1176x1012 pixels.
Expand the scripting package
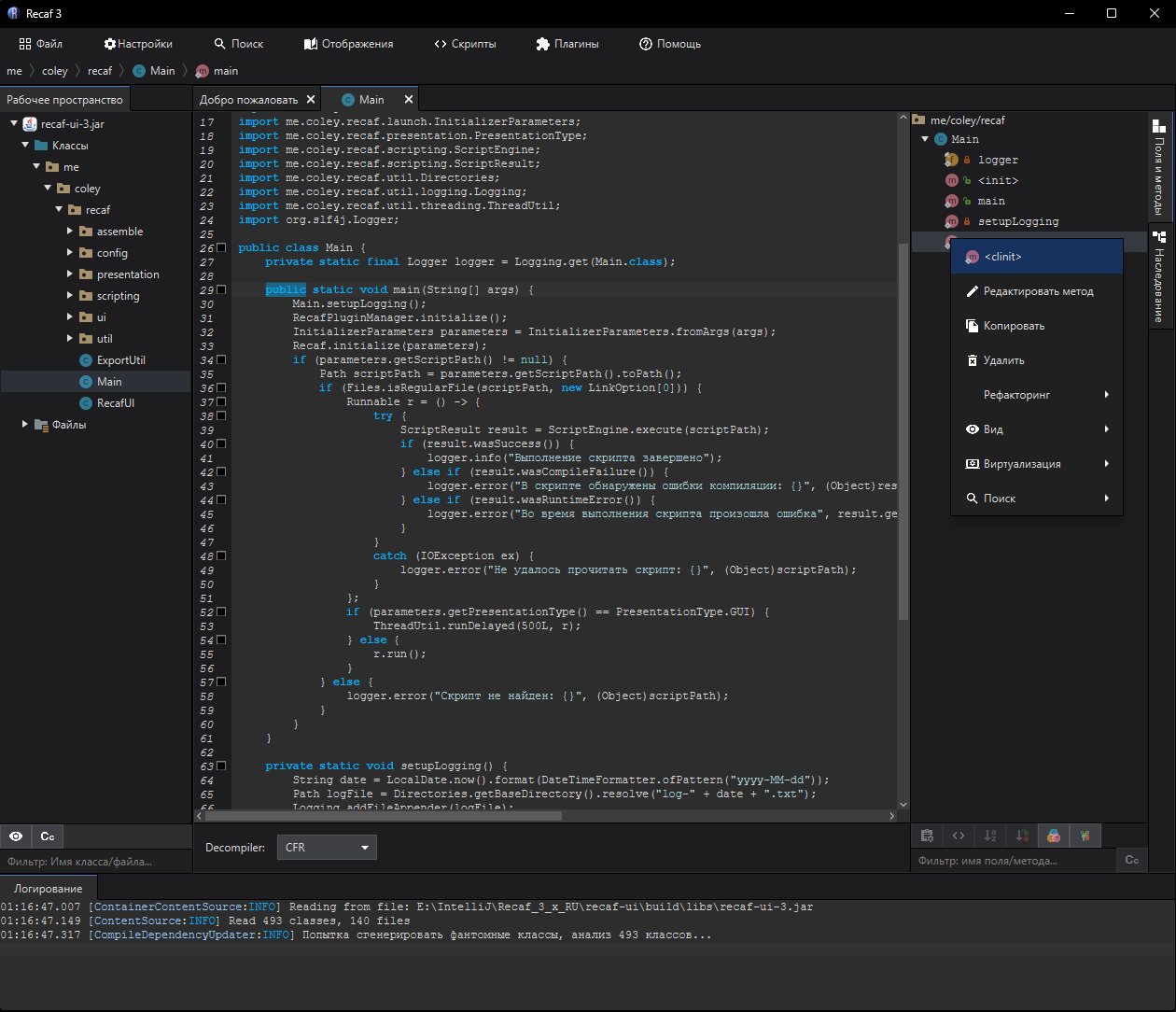(70, 295)
